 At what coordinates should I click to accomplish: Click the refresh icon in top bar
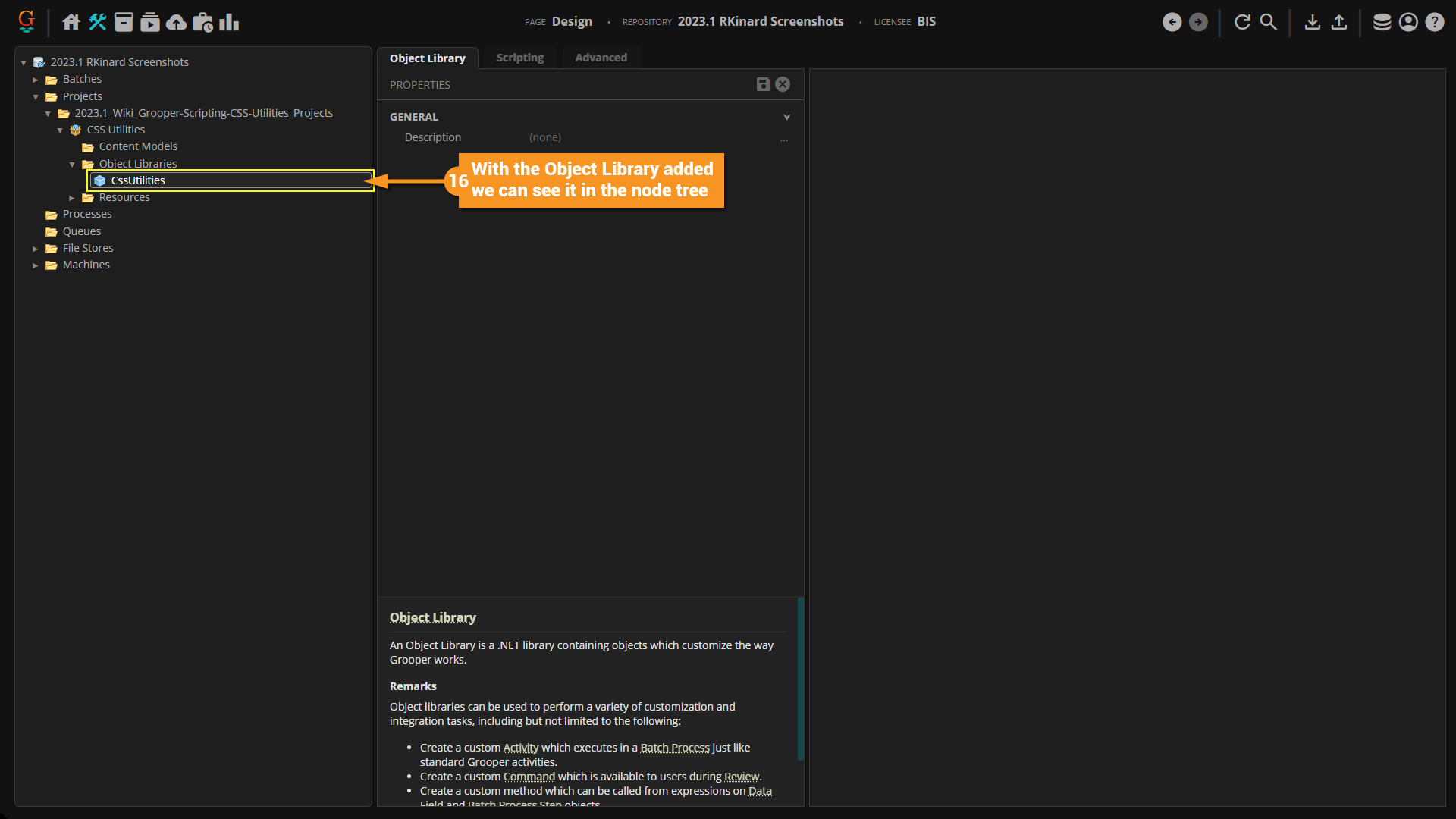(x=1242, y=22)
